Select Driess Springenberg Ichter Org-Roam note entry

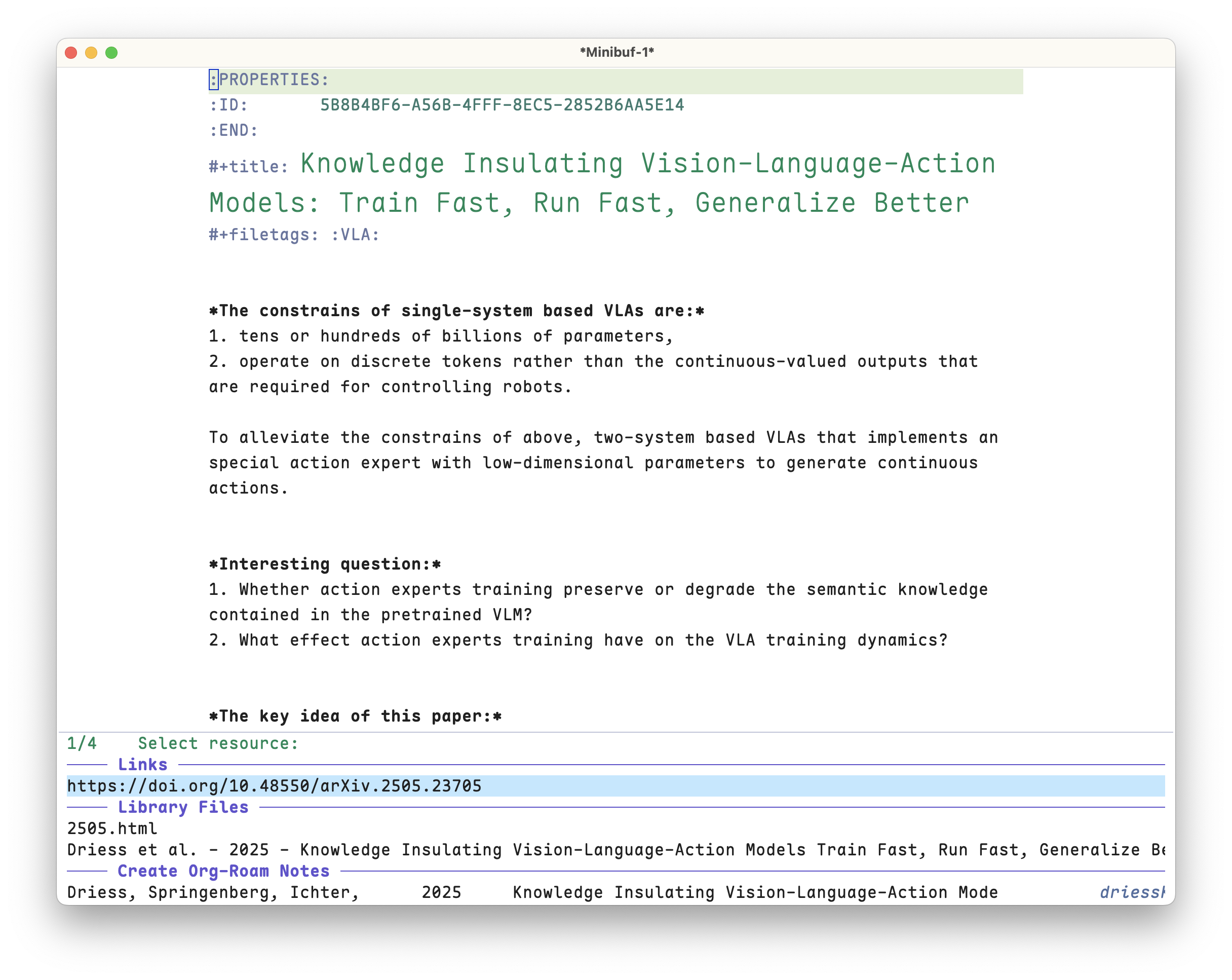pos(615,892)
